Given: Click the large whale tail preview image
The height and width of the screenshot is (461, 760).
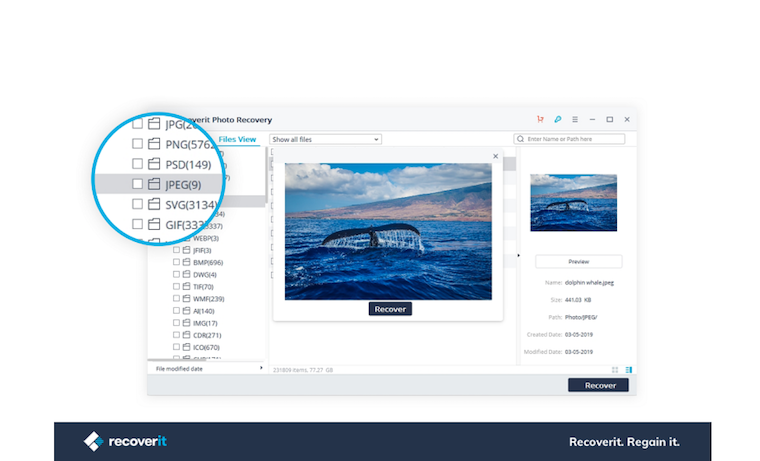Looking at the screenshot, I should (388, 232).
